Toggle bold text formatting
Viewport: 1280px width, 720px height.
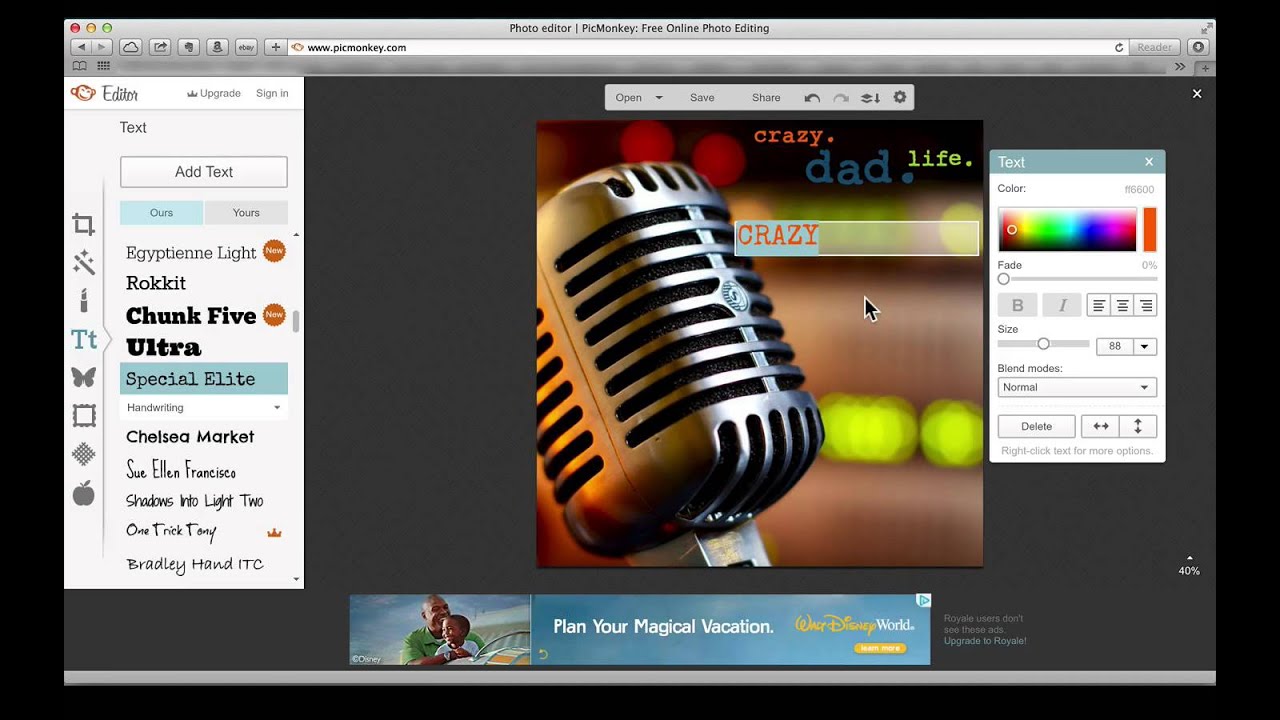tap(1018, 306)
